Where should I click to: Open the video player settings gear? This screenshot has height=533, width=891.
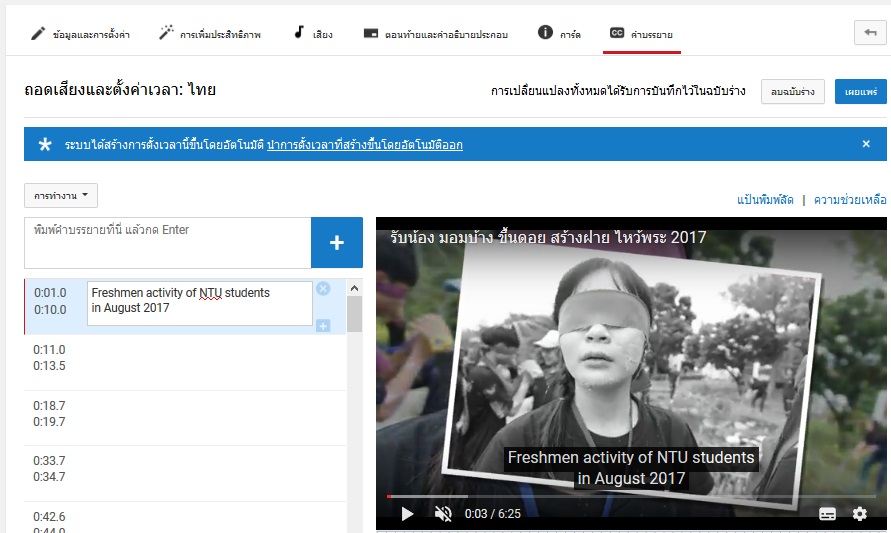pyautogui.click(x=860, y=514)
